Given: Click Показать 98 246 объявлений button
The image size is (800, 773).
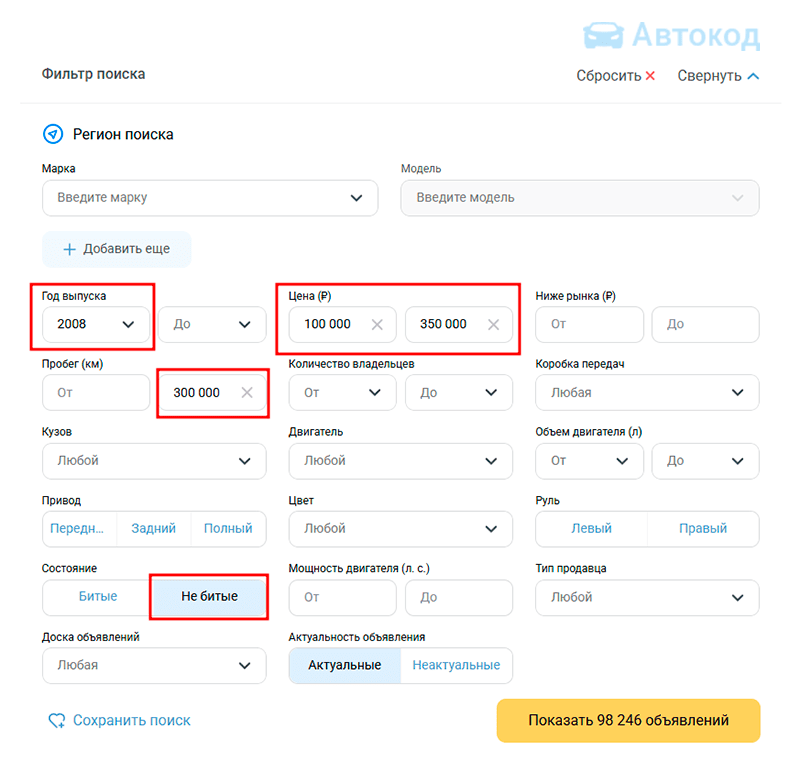Looking at the screenshot, I should pos(629,720).
